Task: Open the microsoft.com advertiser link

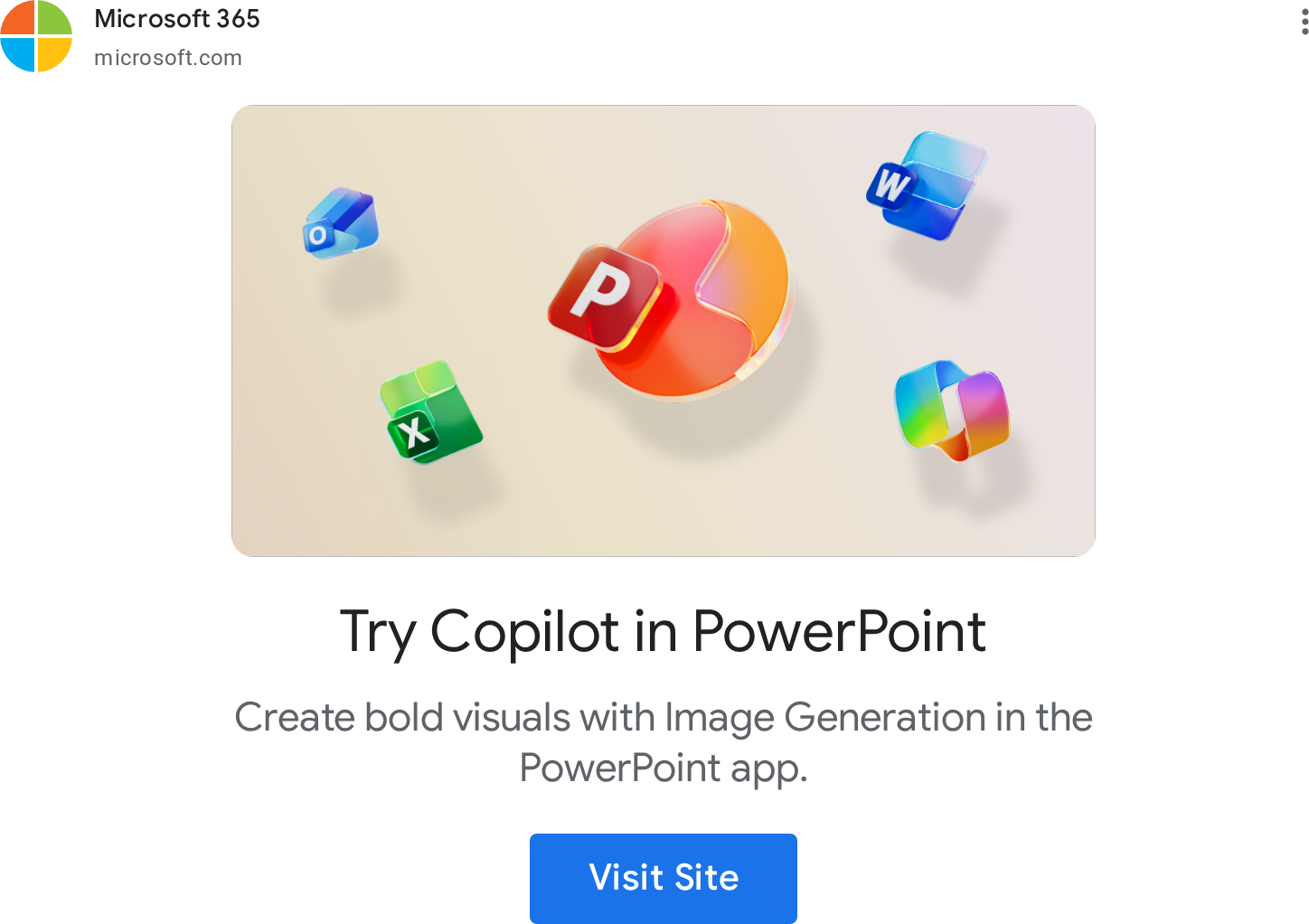Action: coord(168,58)
